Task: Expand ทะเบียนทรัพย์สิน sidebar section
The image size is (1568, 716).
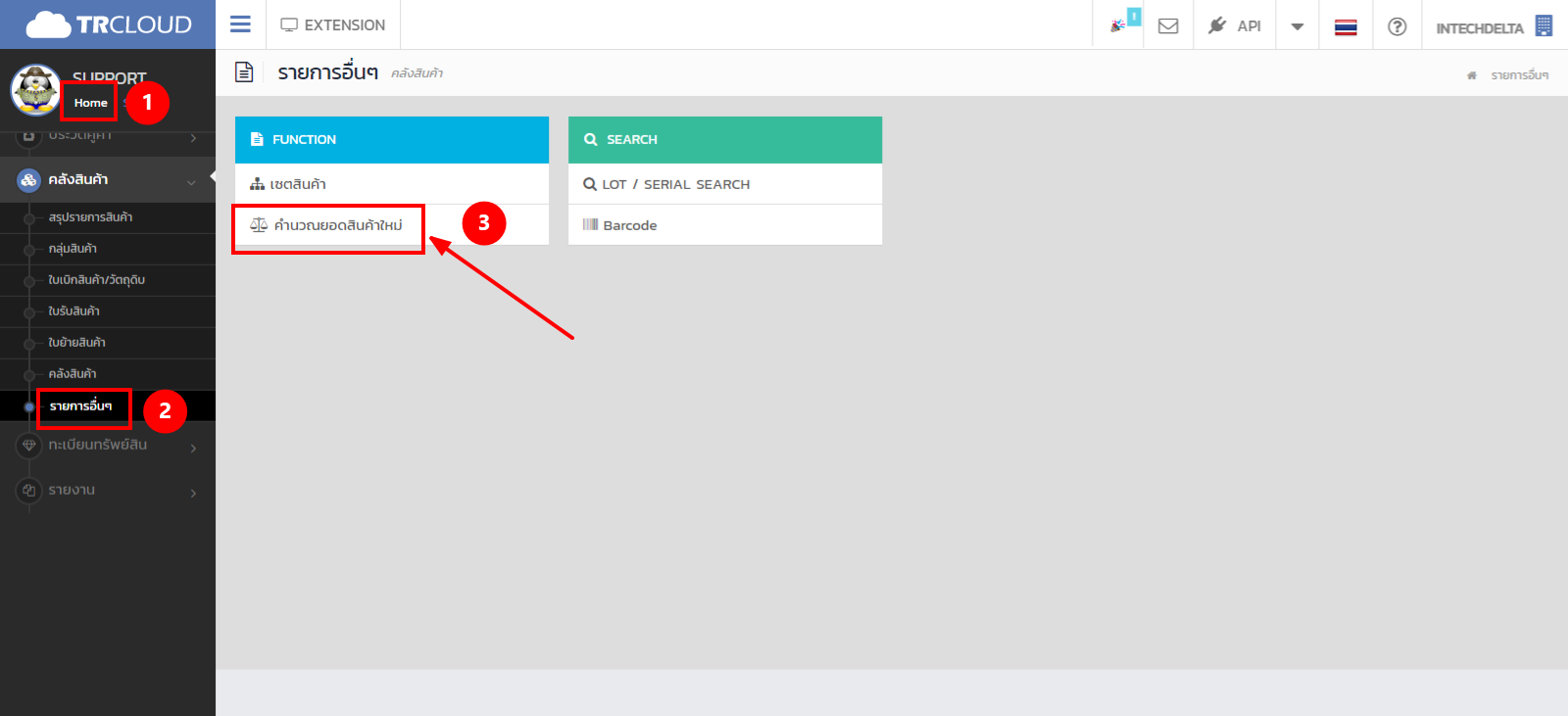Action: 108,445
